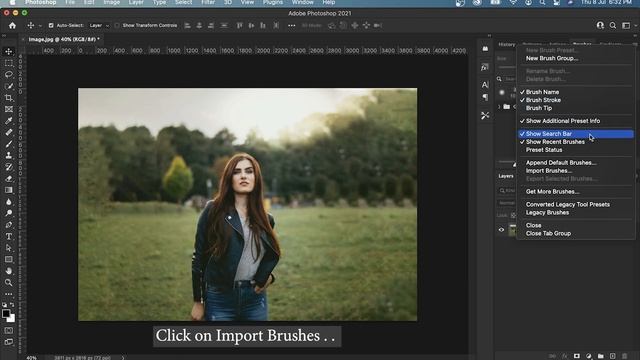
Task: Click the background color swatch
Action: (x=11, y=318)
